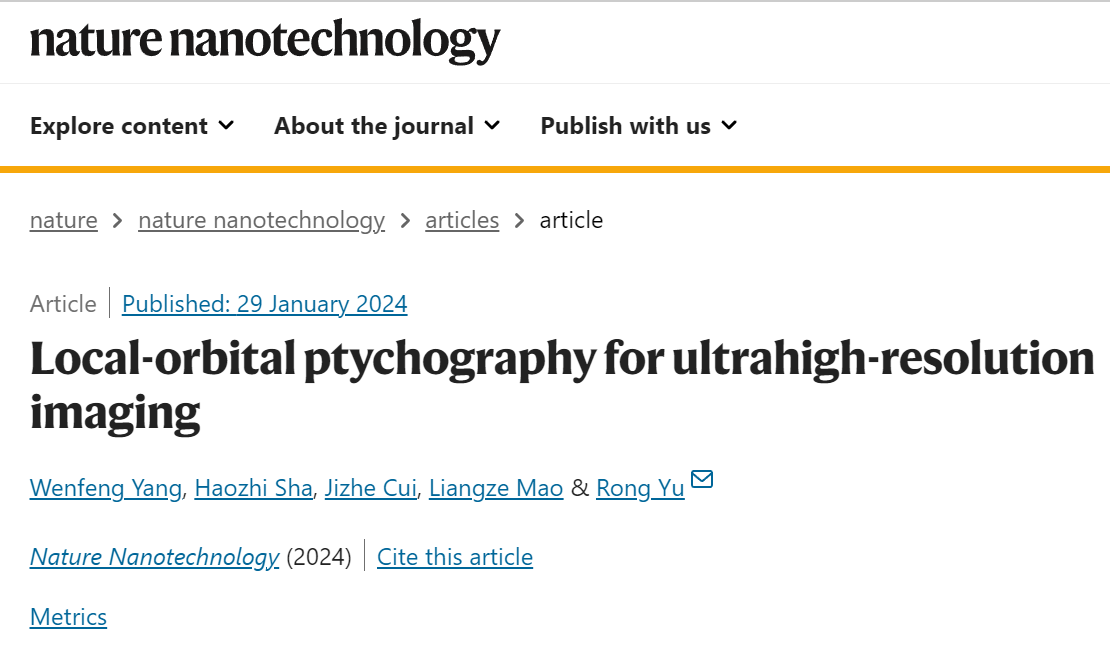This screenshot has height=668, width=1110.
Task: Expand the Publish with us chevron
Action: 729,126
